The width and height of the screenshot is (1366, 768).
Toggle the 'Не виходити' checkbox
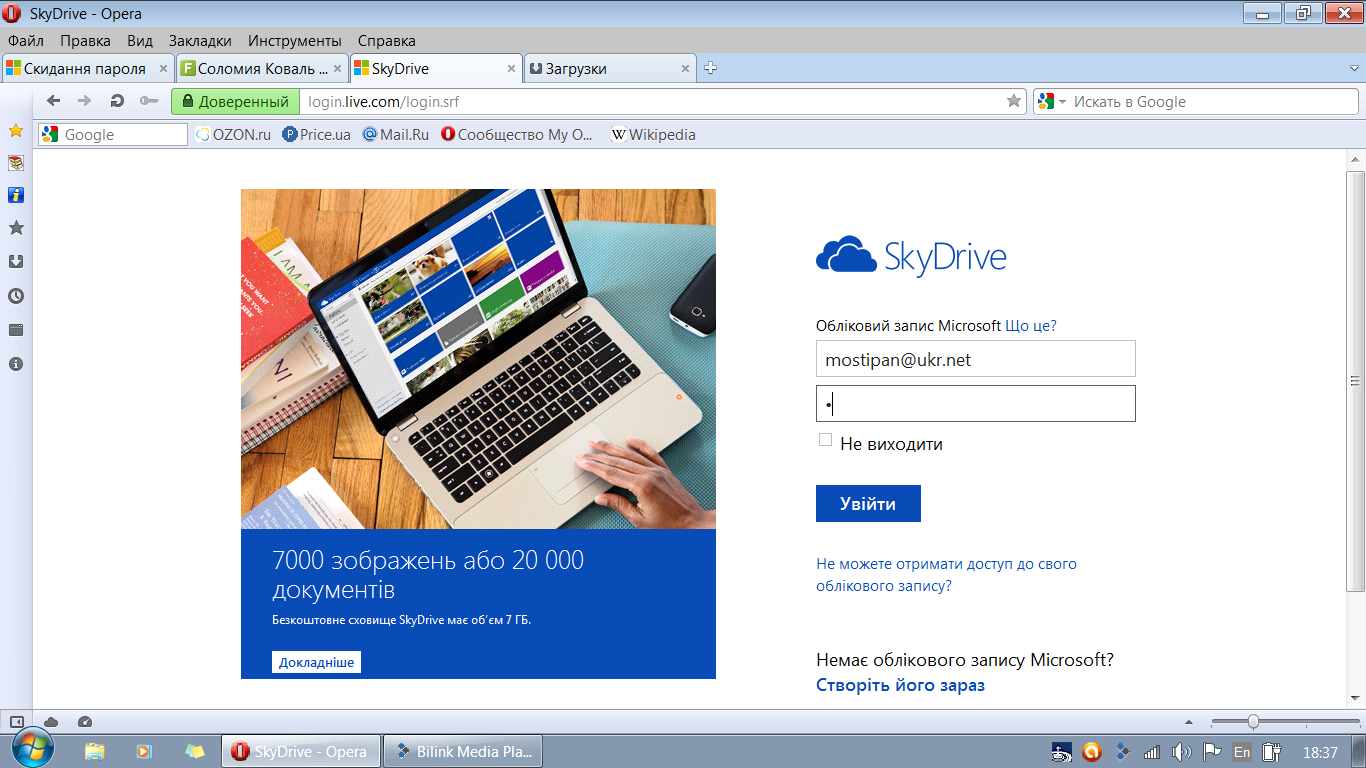[825, 440]
